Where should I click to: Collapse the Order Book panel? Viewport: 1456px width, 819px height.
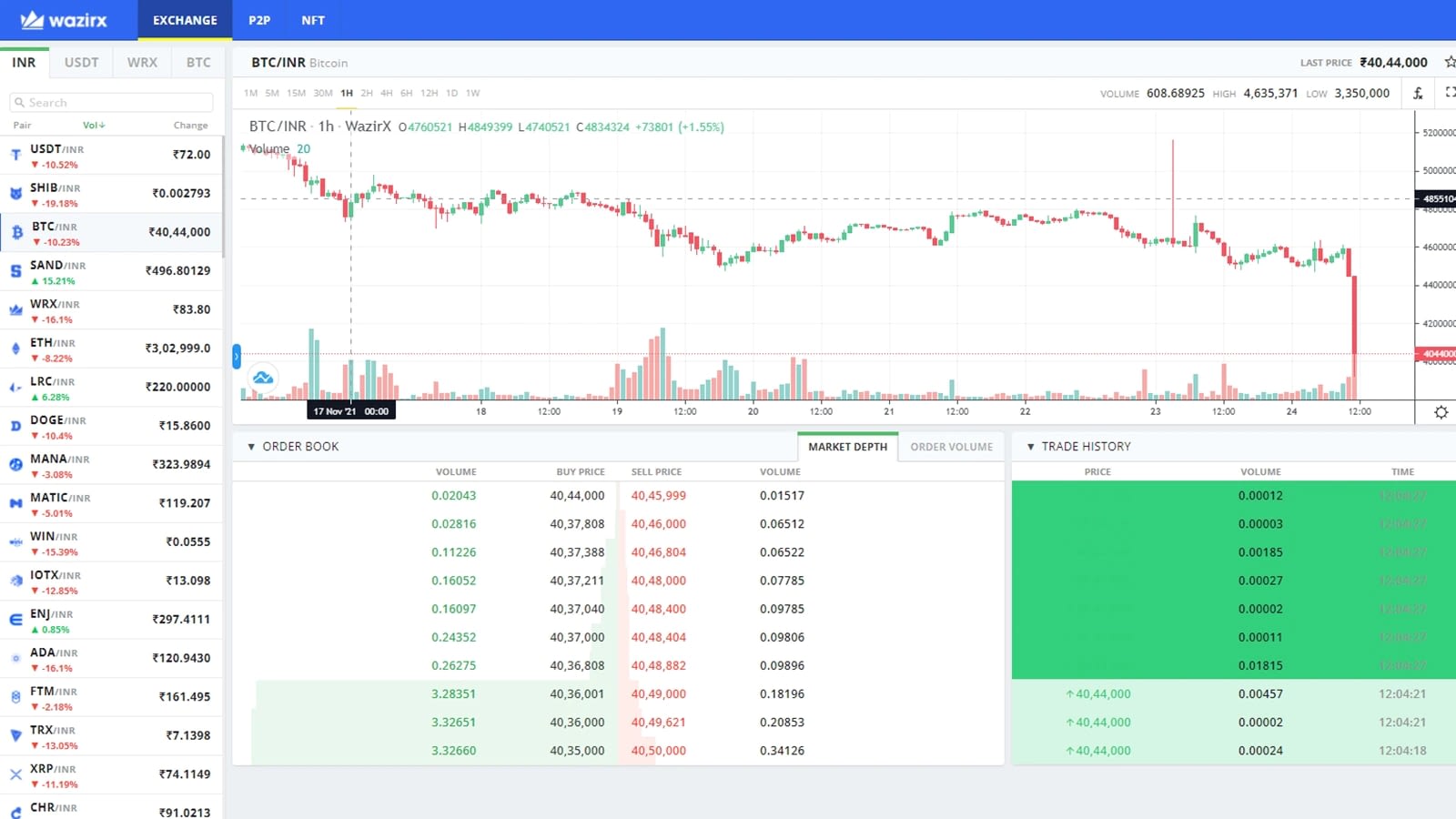[251, 447]
